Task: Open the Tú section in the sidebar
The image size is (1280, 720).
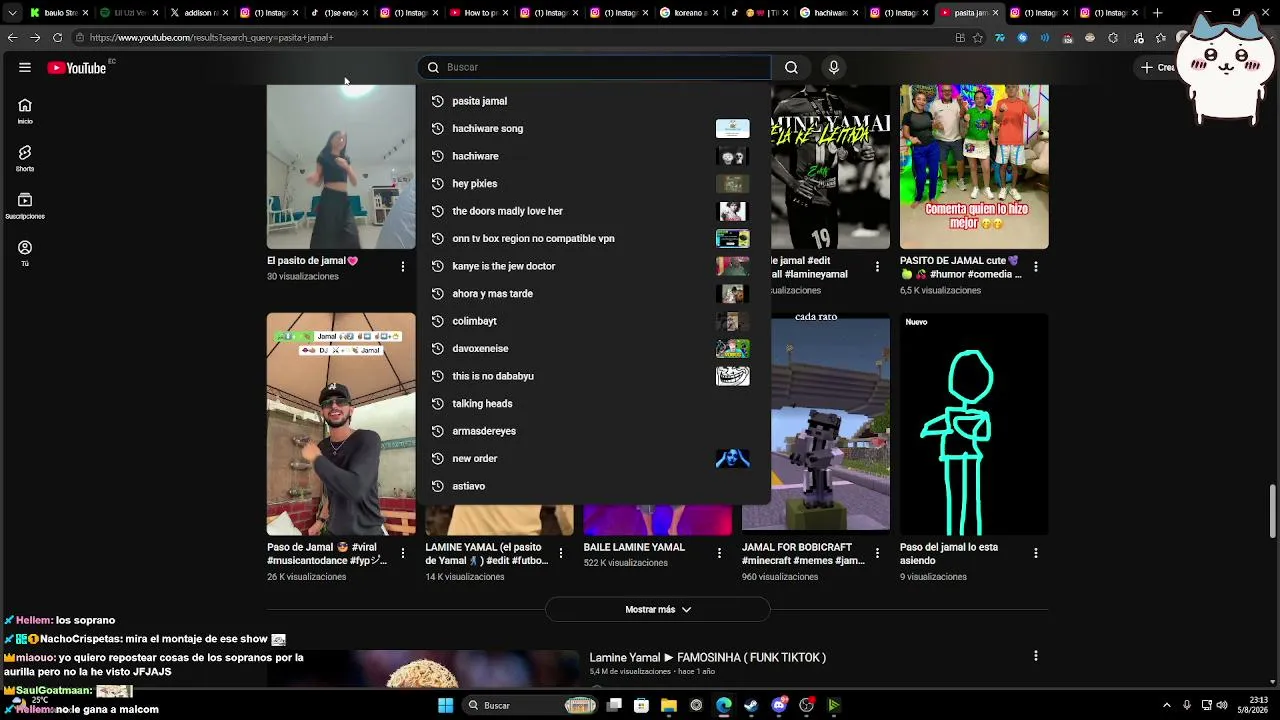Action: 25,253
